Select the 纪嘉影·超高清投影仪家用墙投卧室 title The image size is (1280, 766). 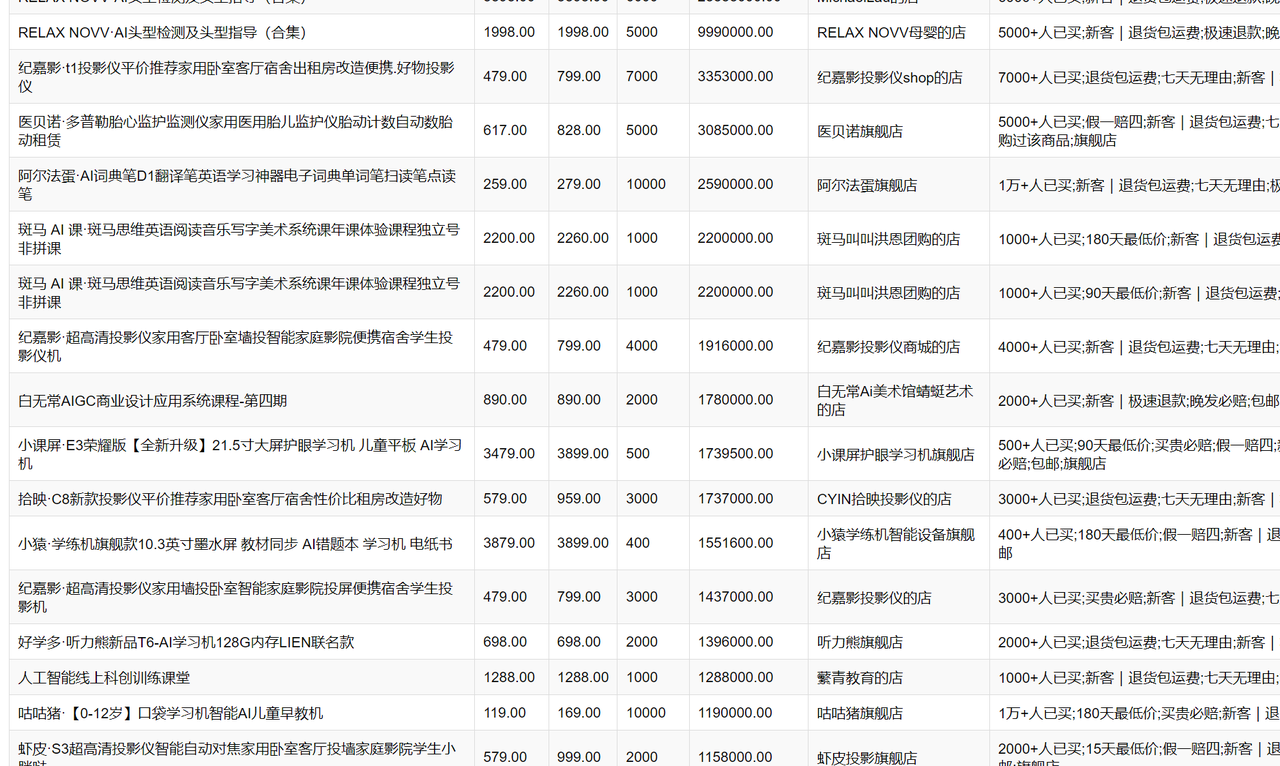pos(236,597)
